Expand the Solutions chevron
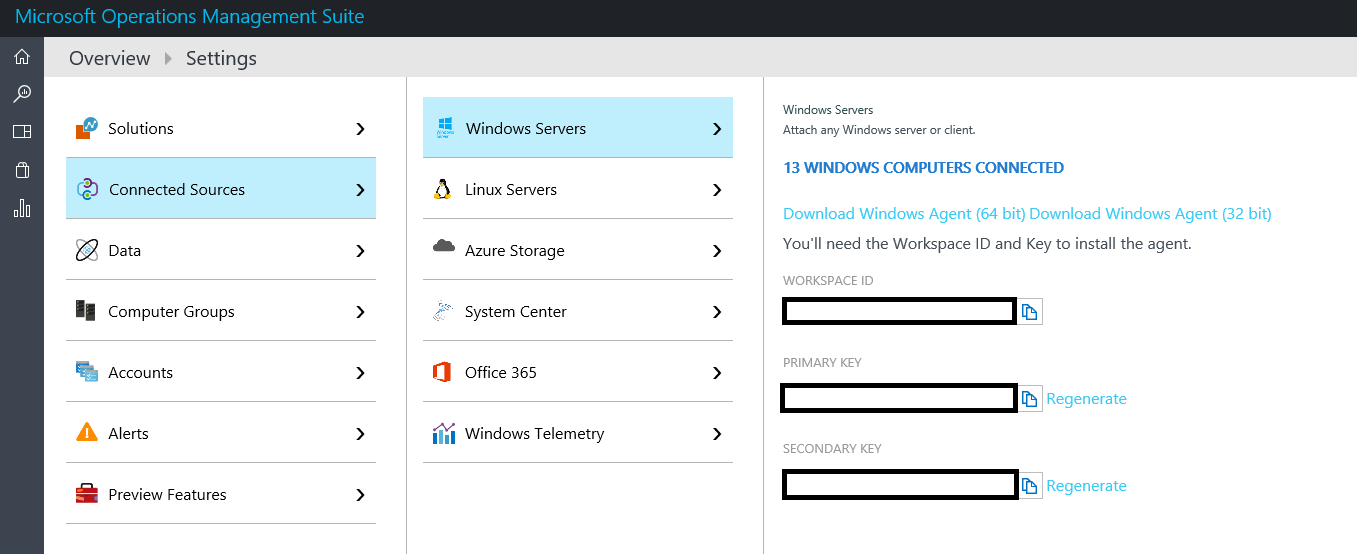 pyautogui.click(x=360, y=129)
